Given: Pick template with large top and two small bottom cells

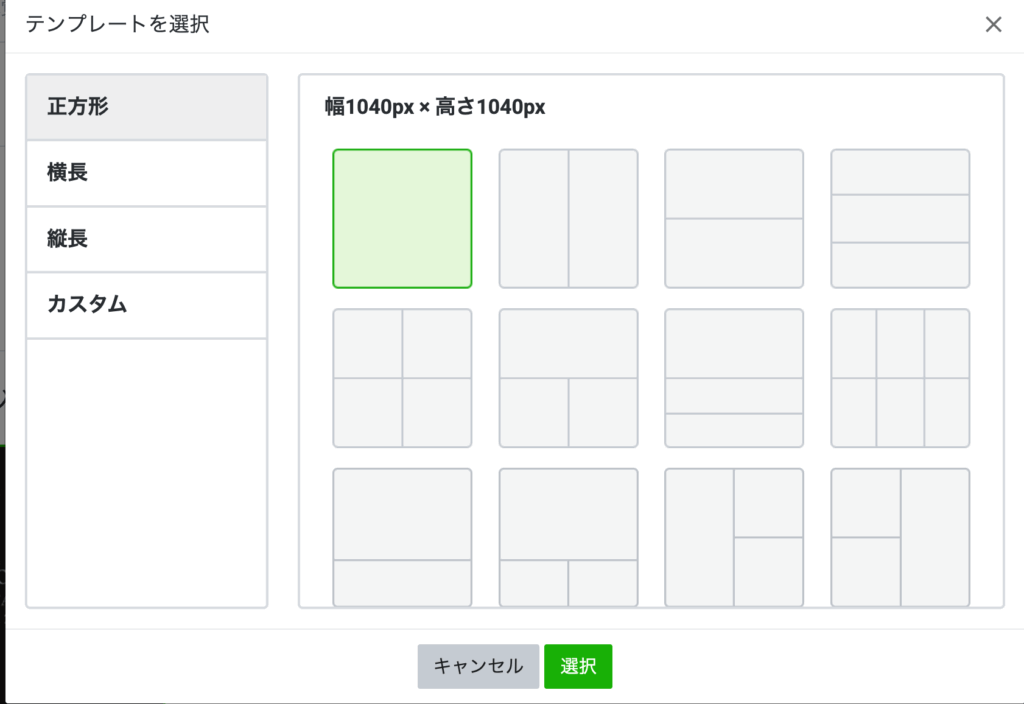Looking at the screenshot, I should coord(568,537).
